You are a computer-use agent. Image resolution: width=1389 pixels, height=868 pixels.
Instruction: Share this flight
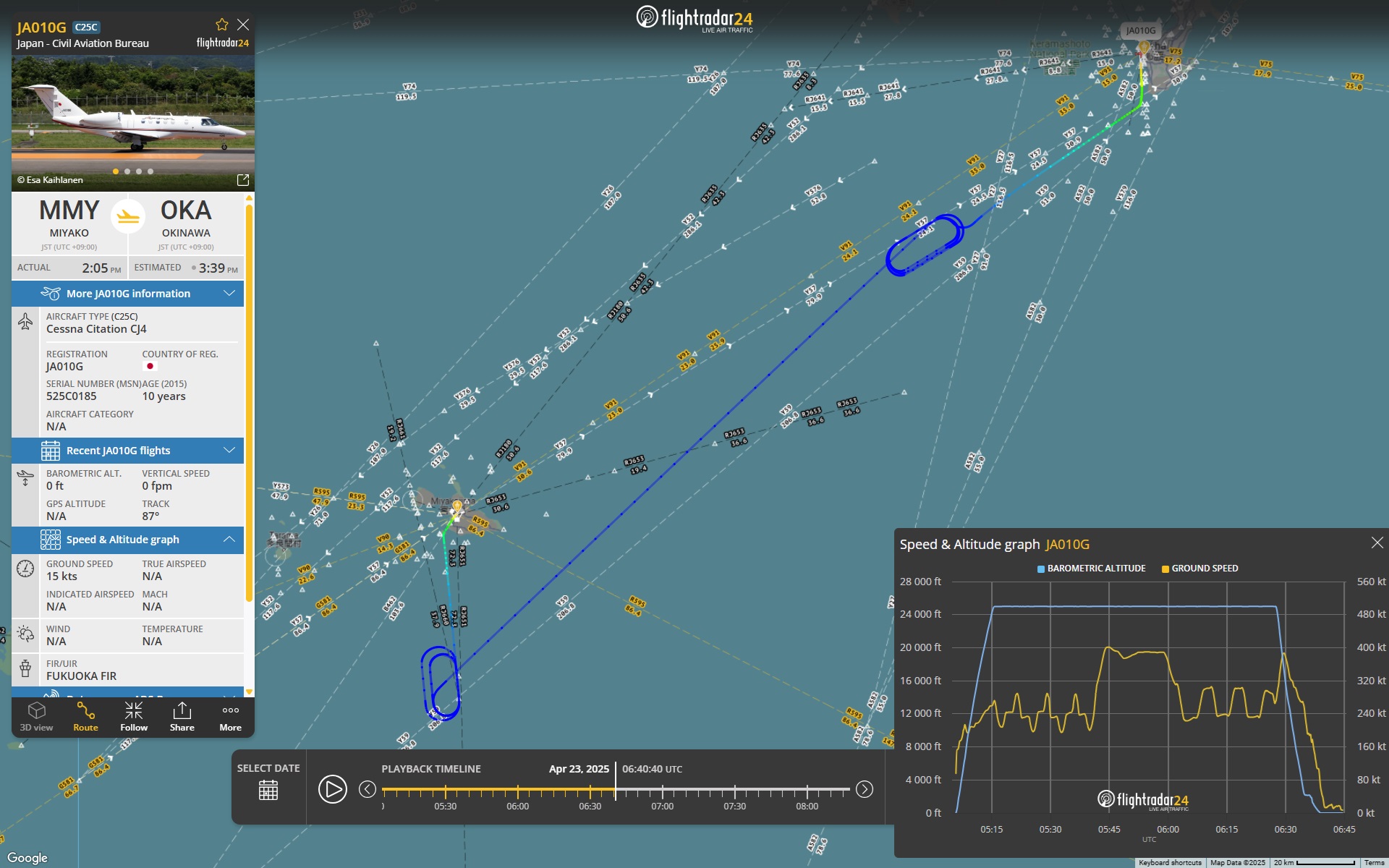point(182,717)
